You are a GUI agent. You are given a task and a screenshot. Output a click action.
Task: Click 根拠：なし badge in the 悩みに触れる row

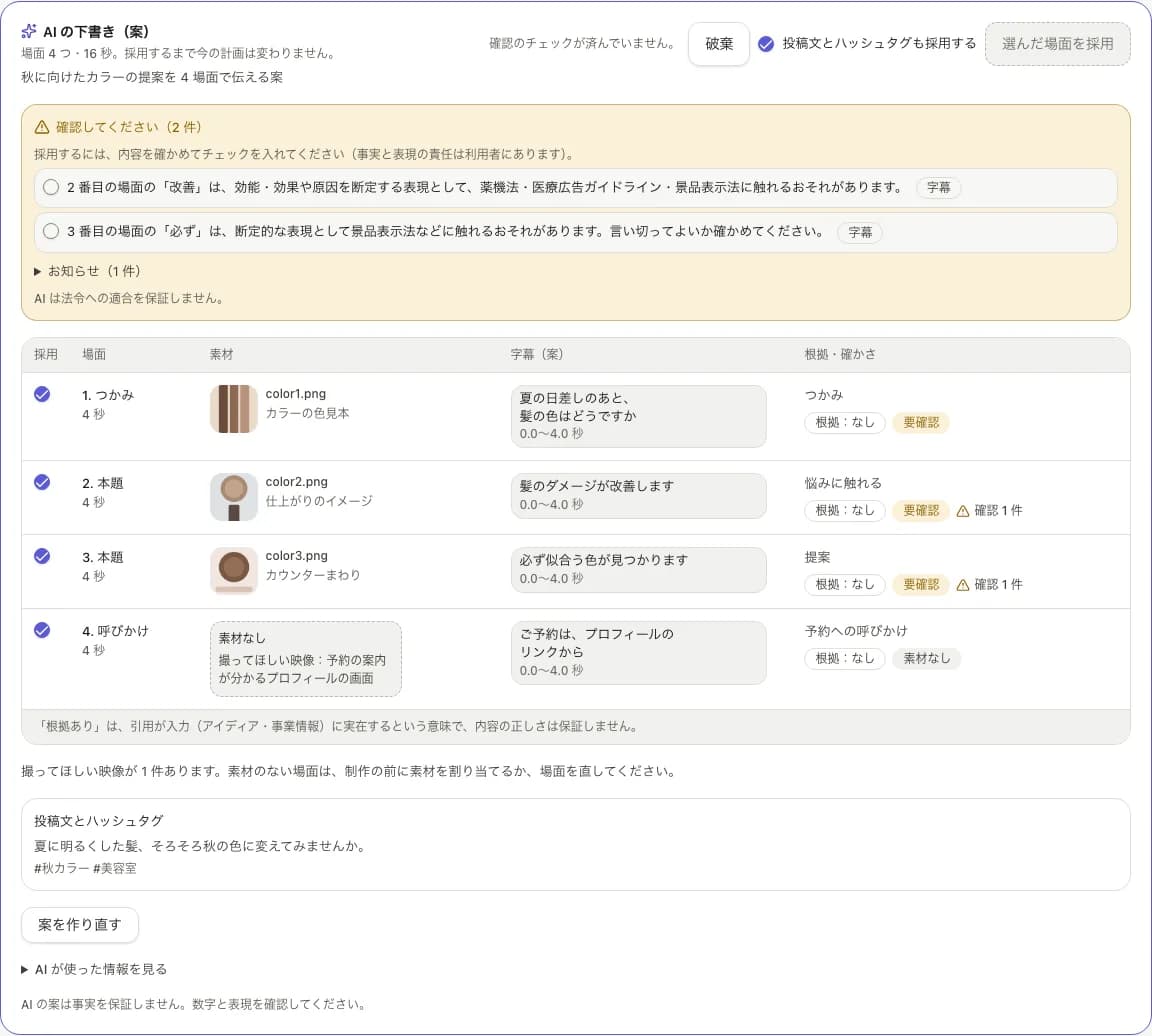[x=845, y=511]
